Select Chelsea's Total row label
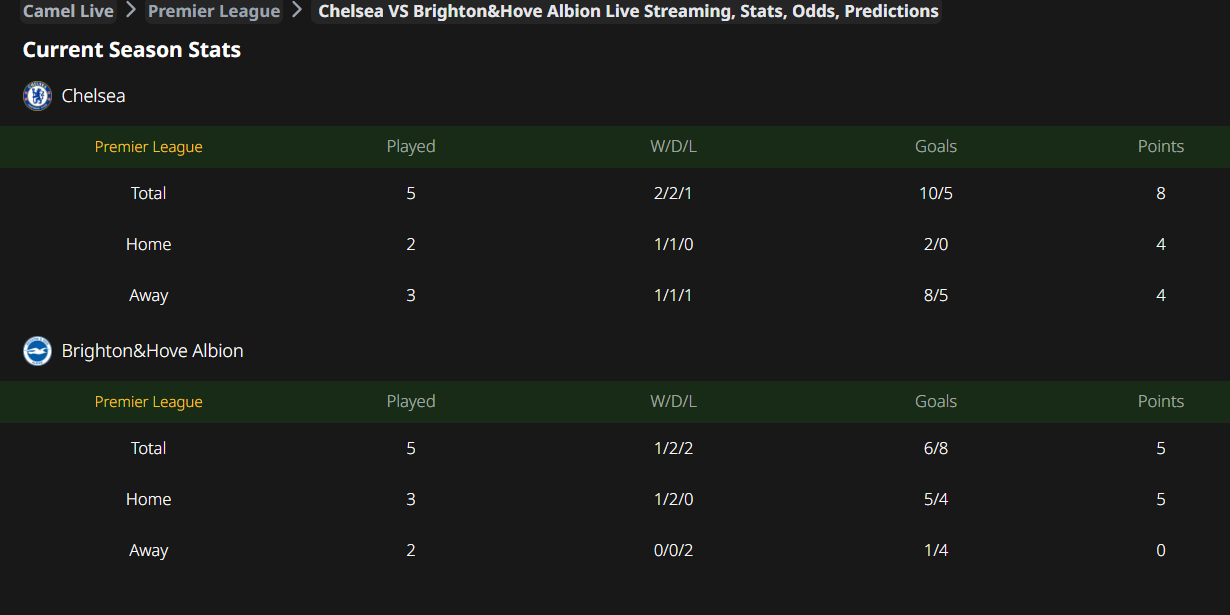This screenshot has height=615, width=1230. point(149,193)
